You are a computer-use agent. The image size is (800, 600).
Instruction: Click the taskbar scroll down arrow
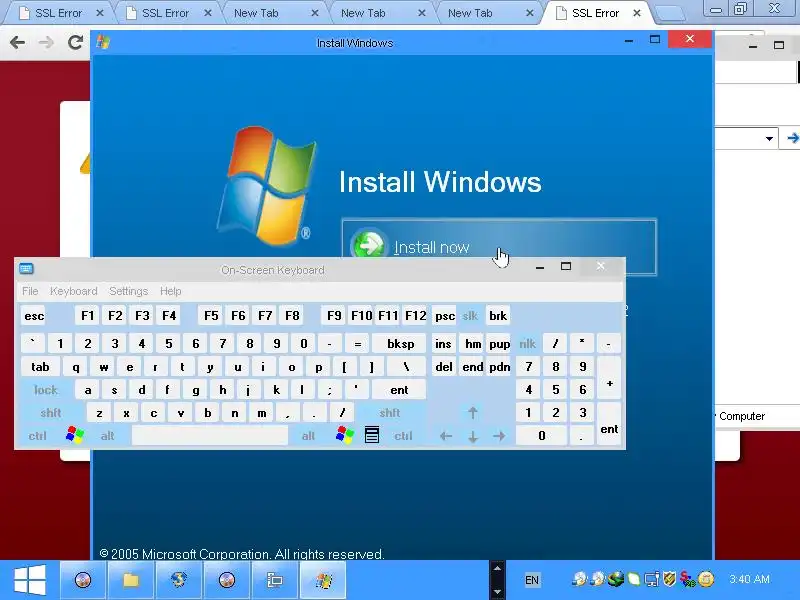(497, 592)
